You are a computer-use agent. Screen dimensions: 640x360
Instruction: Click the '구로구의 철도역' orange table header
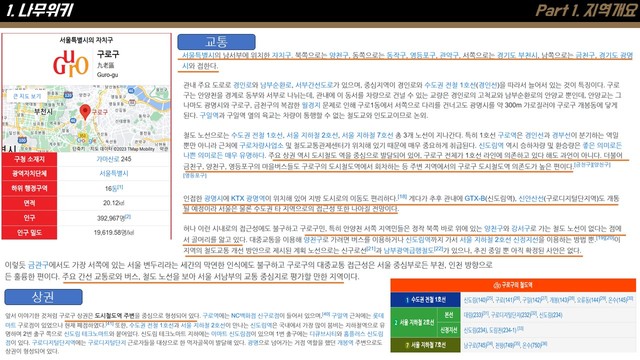click(x=513, y=285)
